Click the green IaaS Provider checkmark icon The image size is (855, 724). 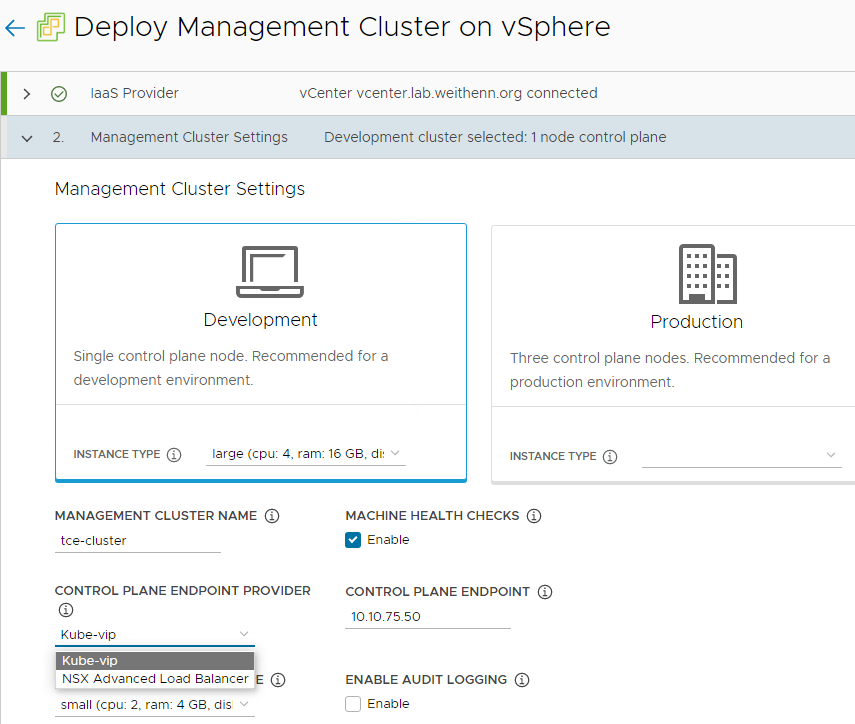(59, 94)
